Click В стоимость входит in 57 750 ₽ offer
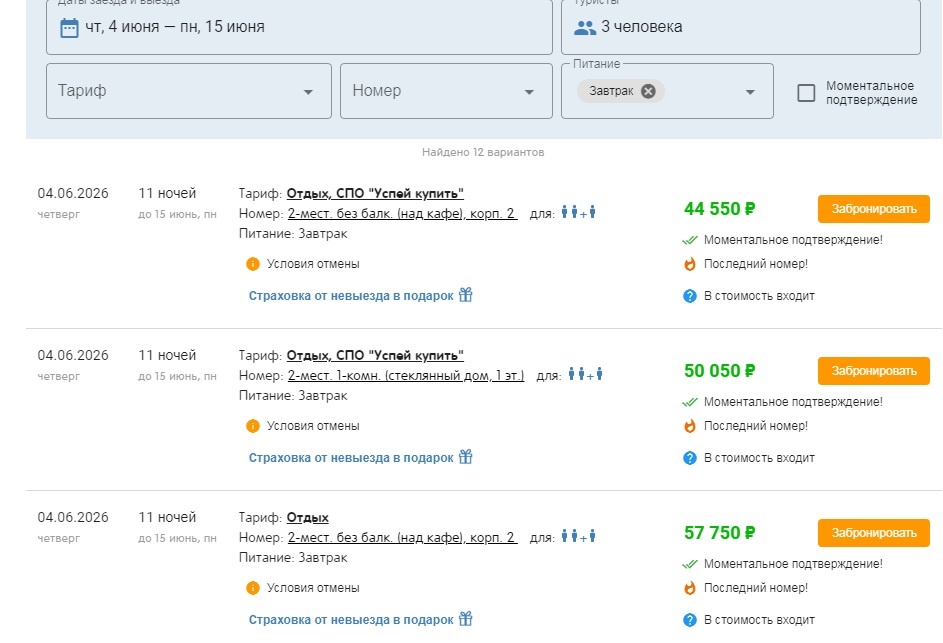 [x=759, y=620]
